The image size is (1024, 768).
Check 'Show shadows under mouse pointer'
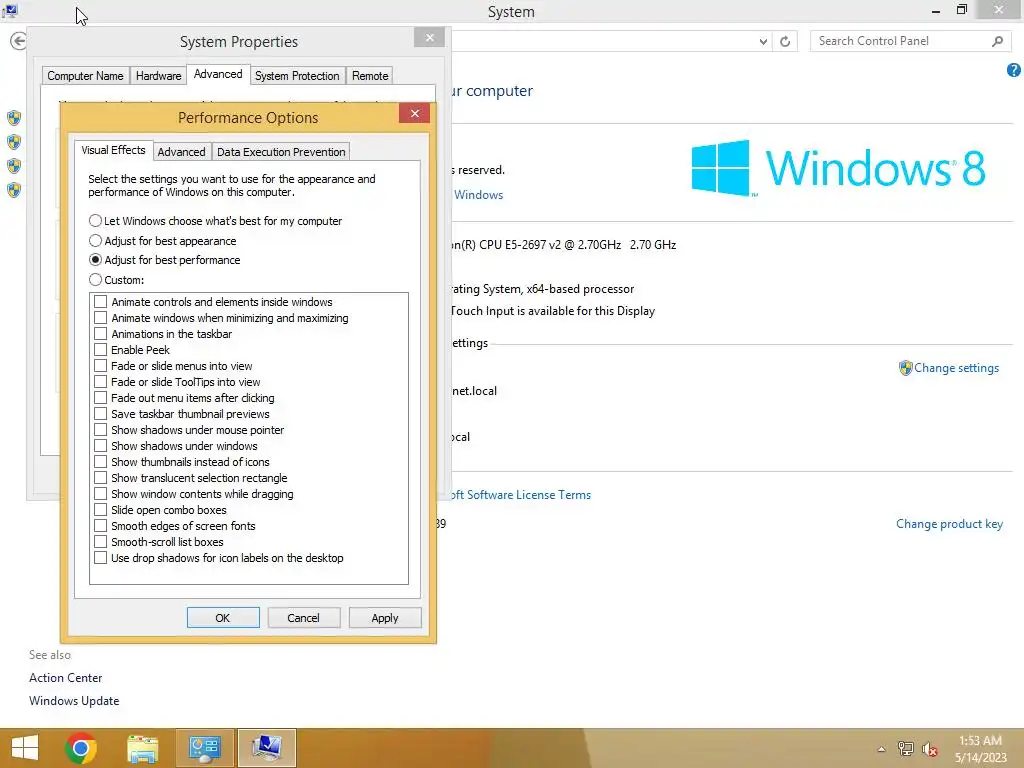[x=101, y=430]
